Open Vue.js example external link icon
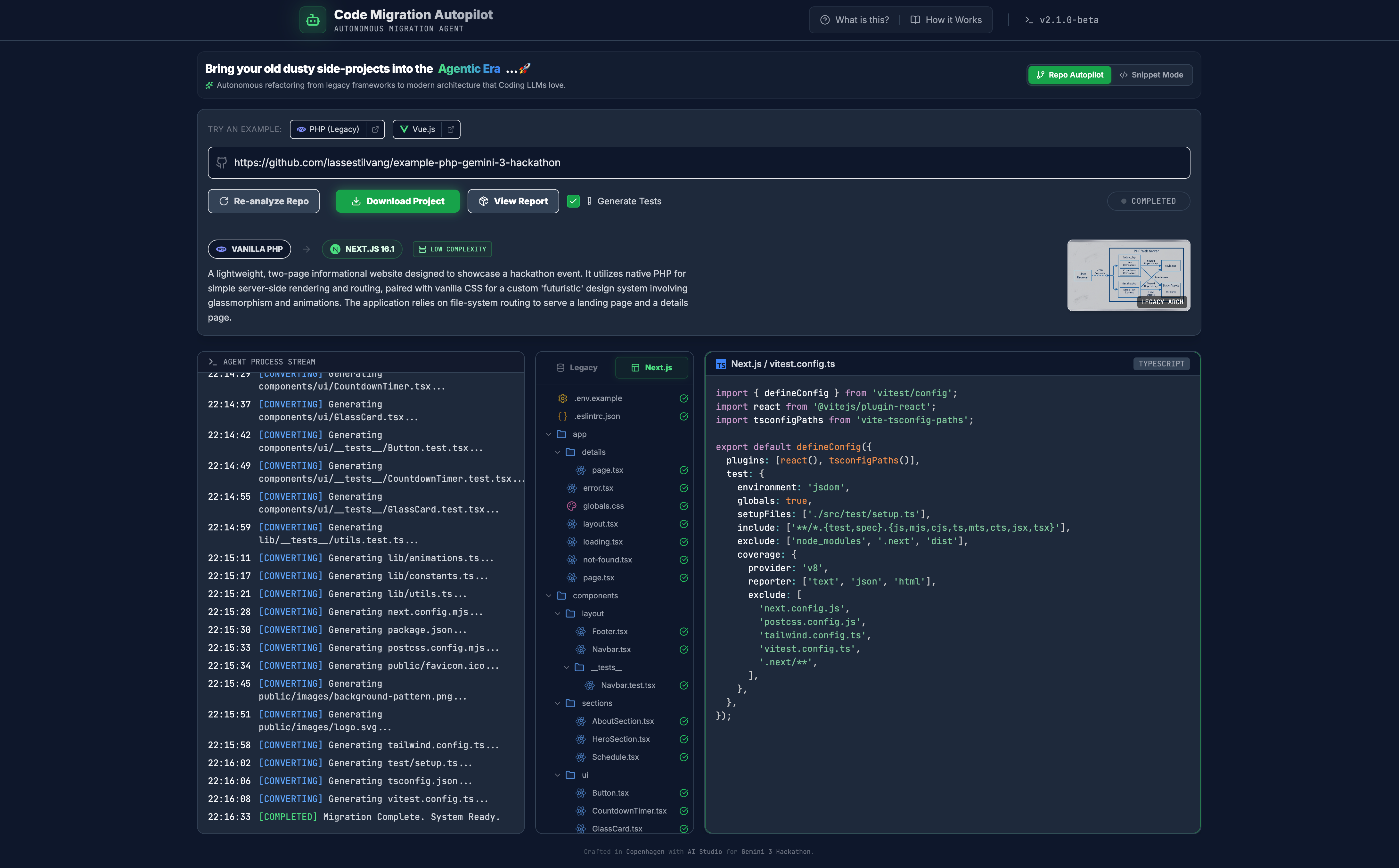The image size is (1399, 868). (x=451, y=129)
